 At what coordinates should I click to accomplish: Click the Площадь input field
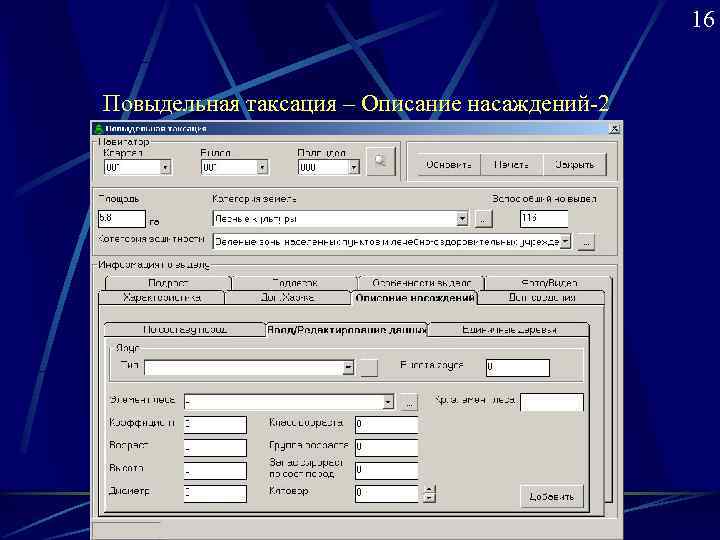coord(122,219)
